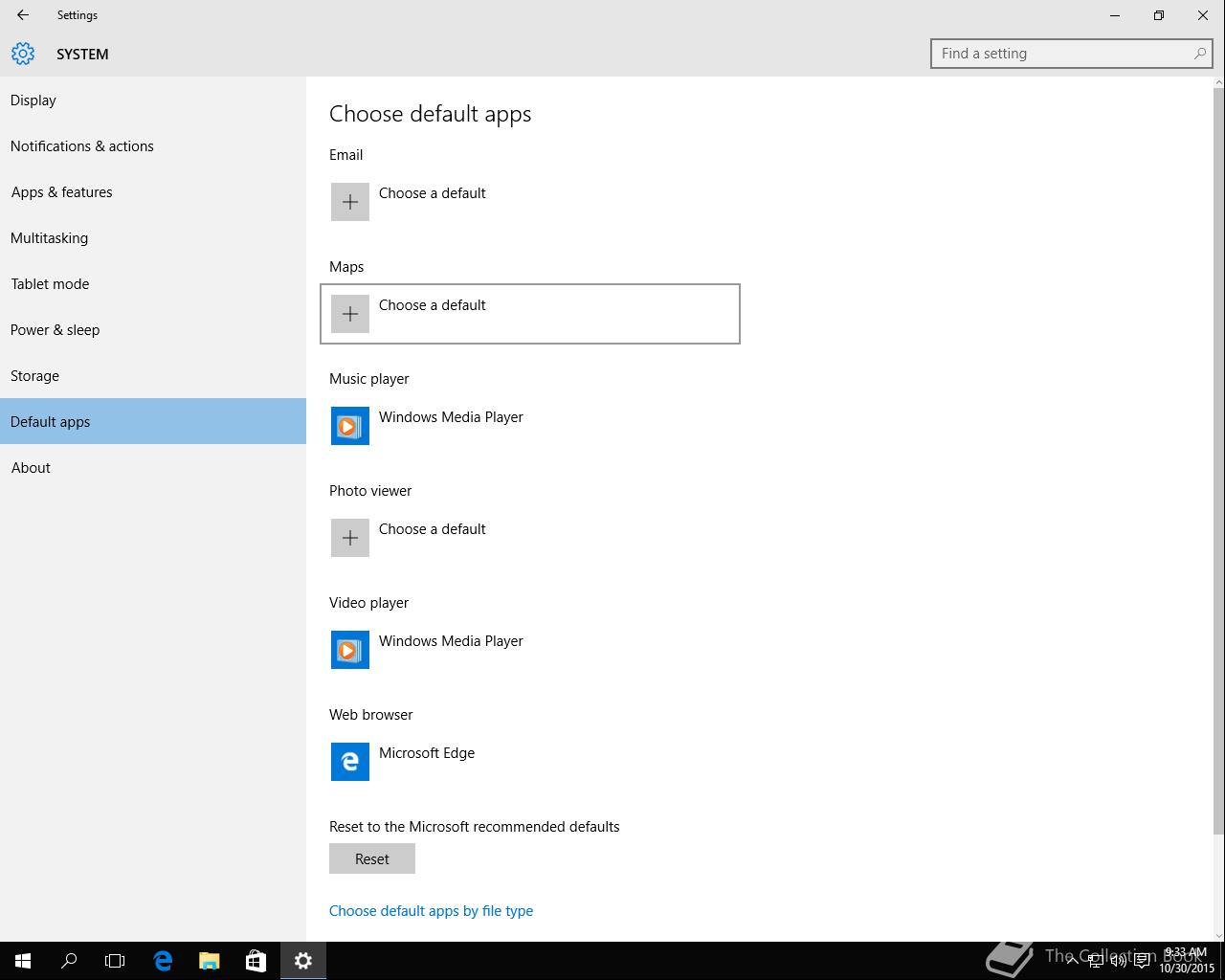Change Video player from Windows Media Player
The width and height of the screenshot is (1225, 980).
(x=530, y=650)
